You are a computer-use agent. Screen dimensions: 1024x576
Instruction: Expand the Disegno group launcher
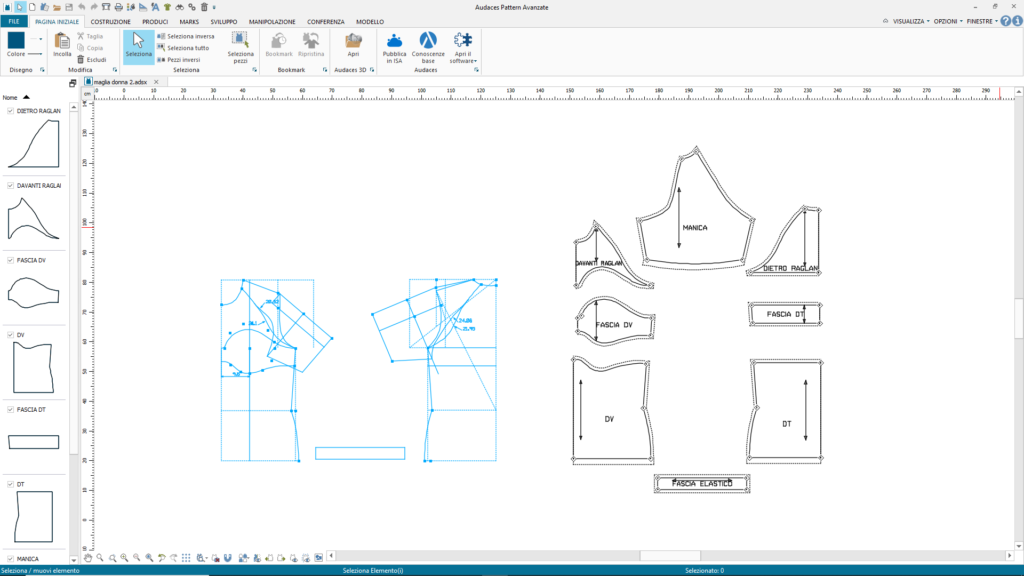click(42, 70)
